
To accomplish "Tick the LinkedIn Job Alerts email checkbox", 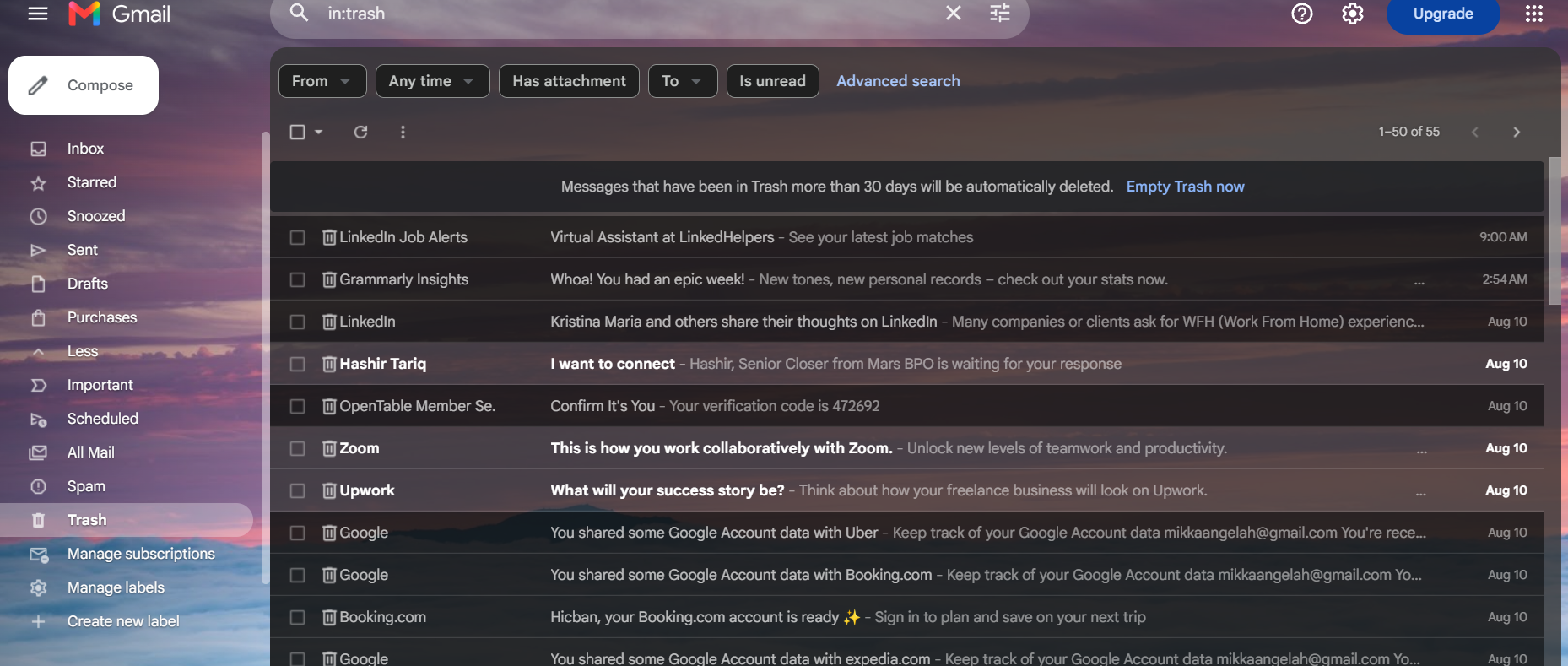I will point(297,237).
